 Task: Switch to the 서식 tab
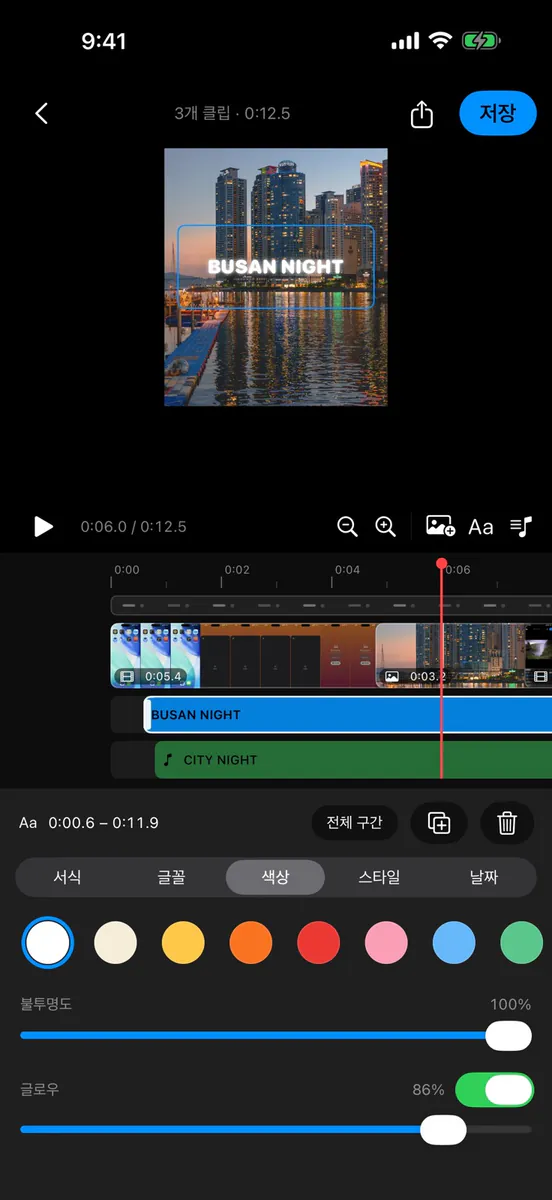click(68, 877)
